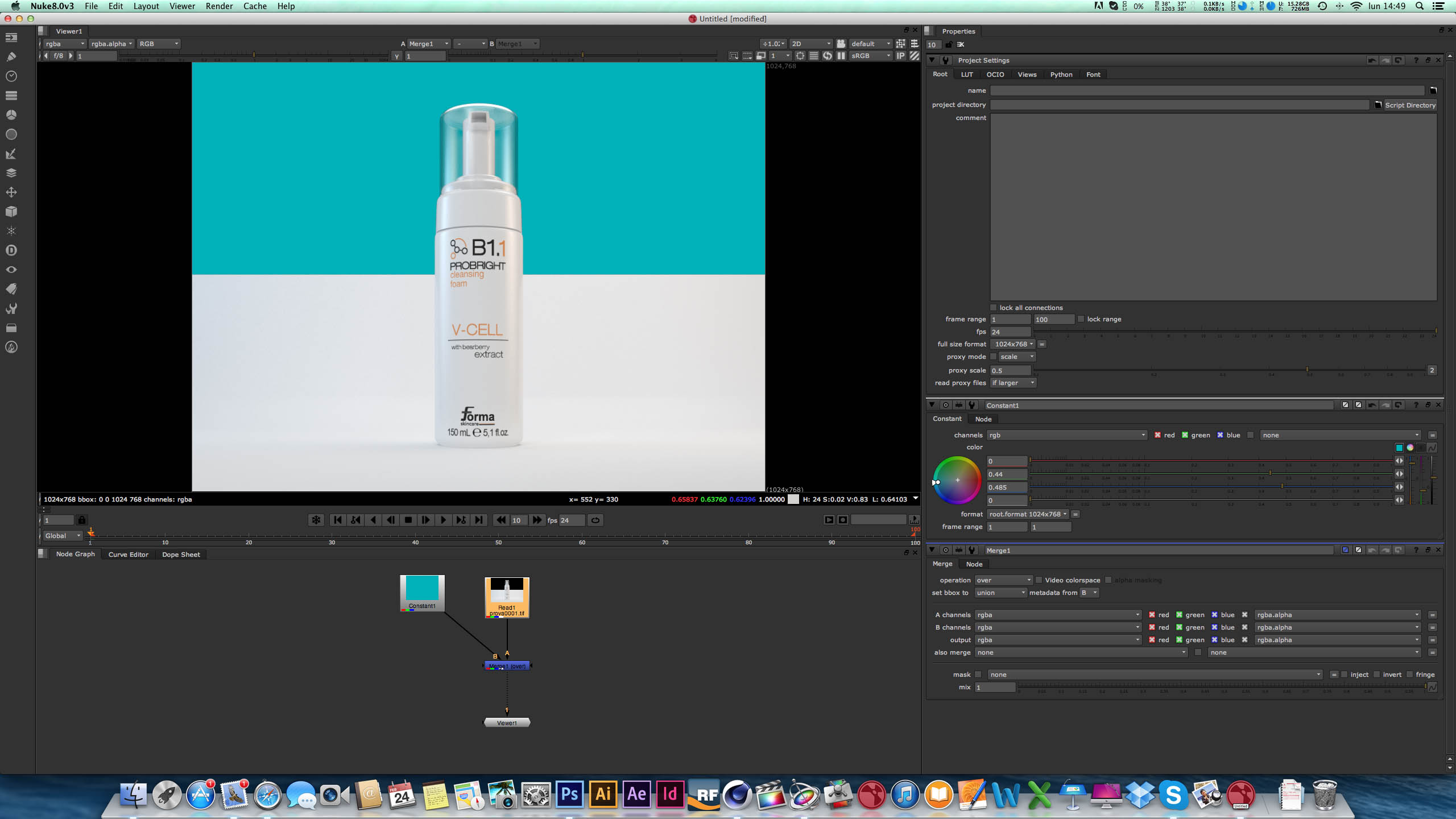Screen dimensions: 1456x819
Task: Enable lock all connections checkbox
Action: point(994,308)
